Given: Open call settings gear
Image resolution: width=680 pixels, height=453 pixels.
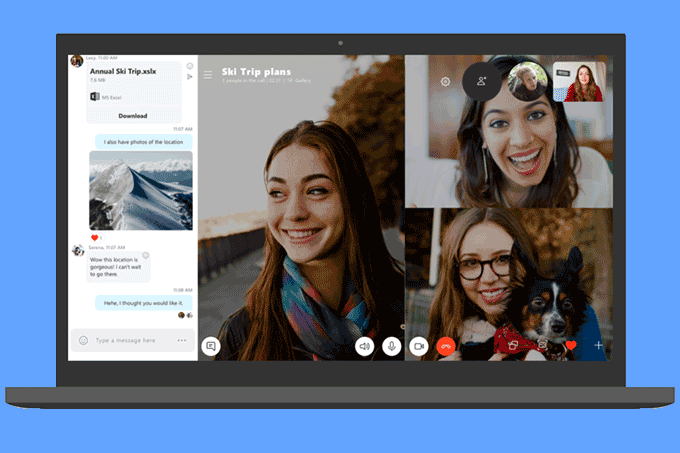Looking at the screenshot, I should click(x=445, y=82).
